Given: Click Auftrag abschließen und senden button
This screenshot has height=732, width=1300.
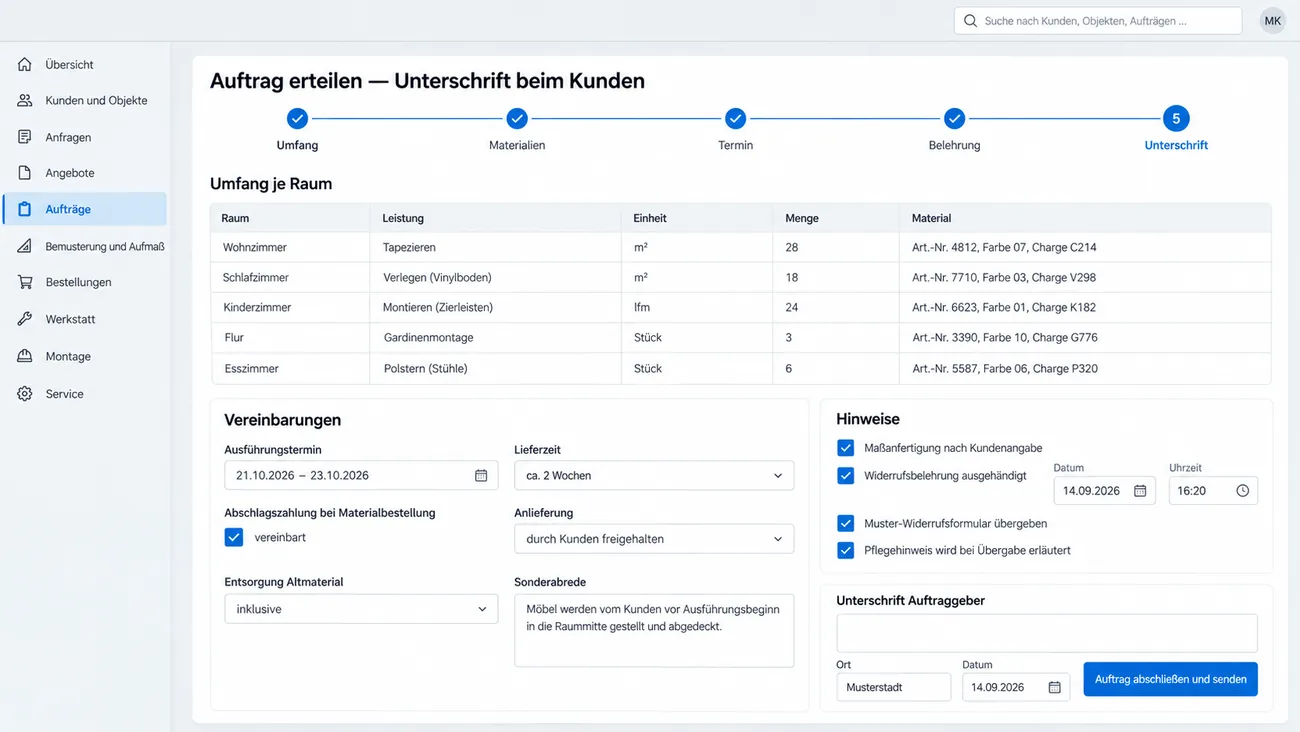Looking at the screenshot, I should (1170, 679).
